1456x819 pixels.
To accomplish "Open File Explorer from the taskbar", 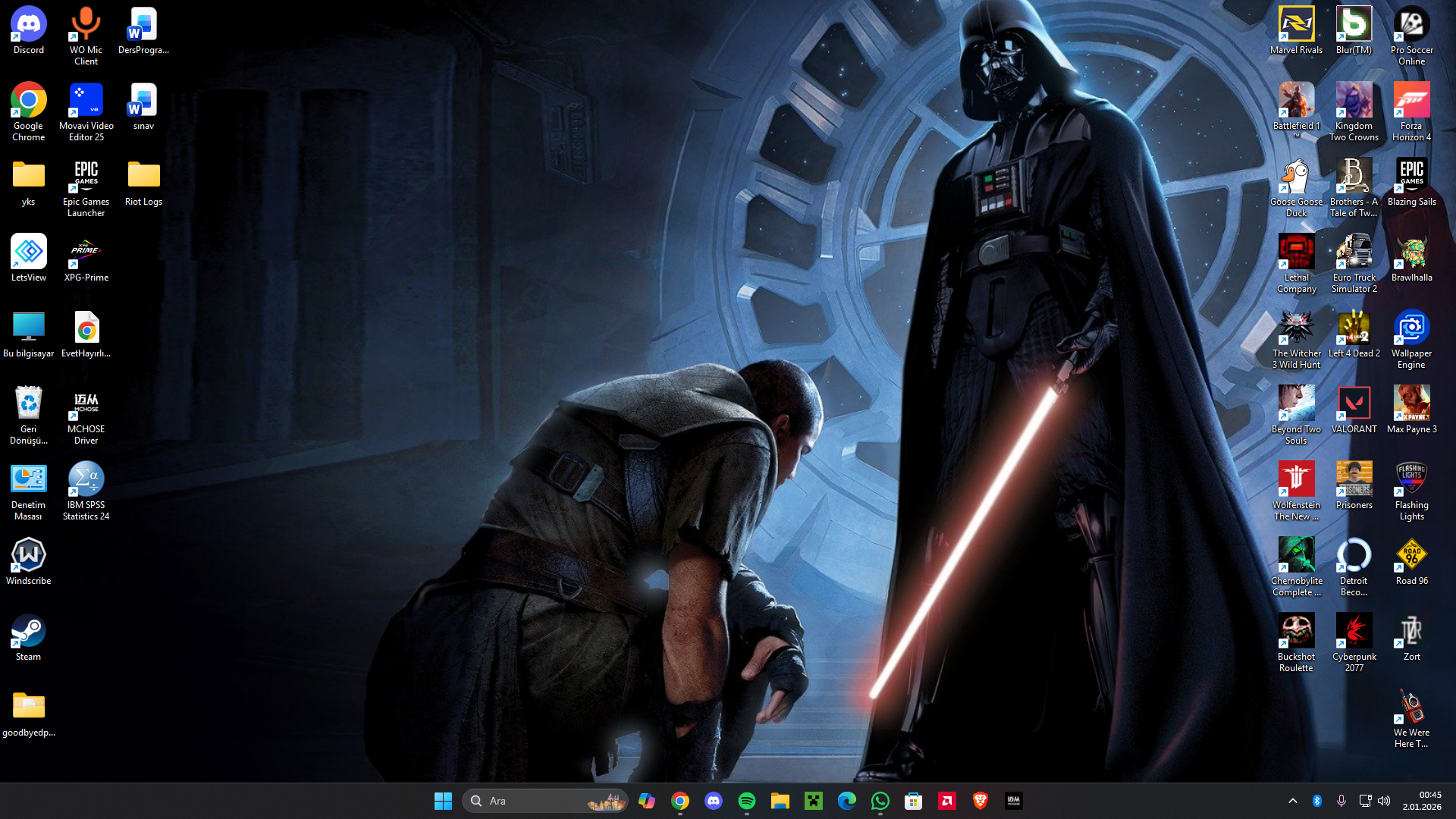I will 780,801.
